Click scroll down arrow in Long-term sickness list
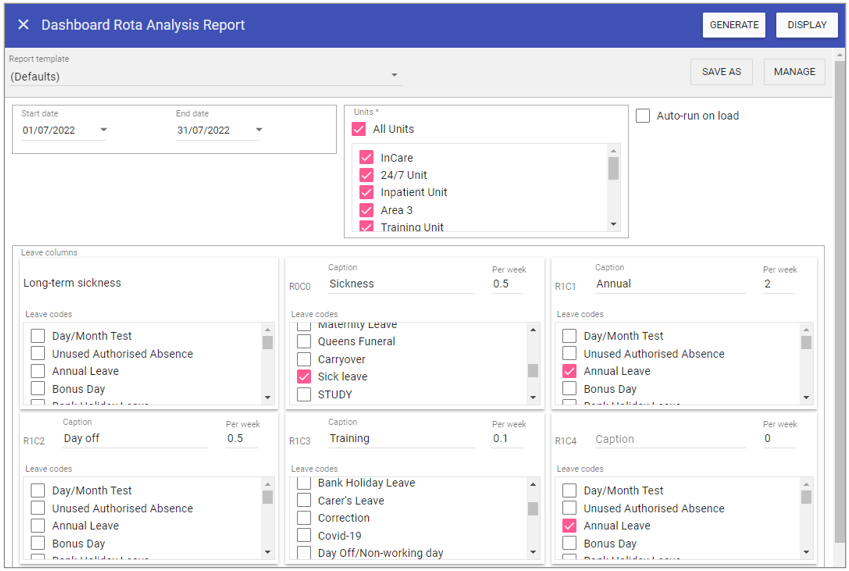The width and height of the screenshot is (849, 571). click(267, 397)
